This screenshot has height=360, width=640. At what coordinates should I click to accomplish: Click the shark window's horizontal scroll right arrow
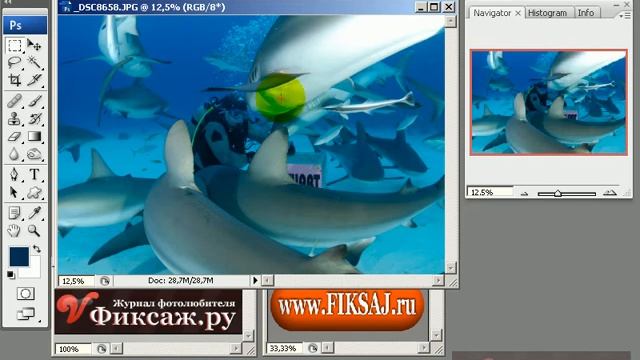pos(438,280)
